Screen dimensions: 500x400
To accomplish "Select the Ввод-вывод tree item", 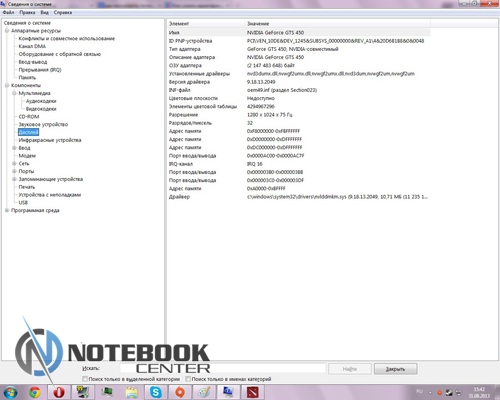I will pos(33,62).
